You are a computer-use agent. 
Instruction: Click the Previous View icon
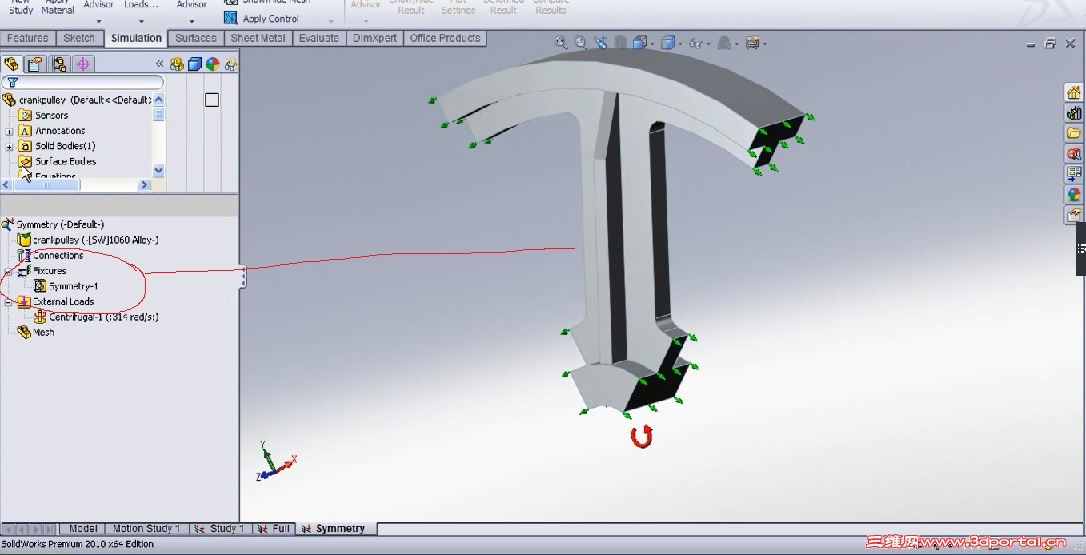600,43
